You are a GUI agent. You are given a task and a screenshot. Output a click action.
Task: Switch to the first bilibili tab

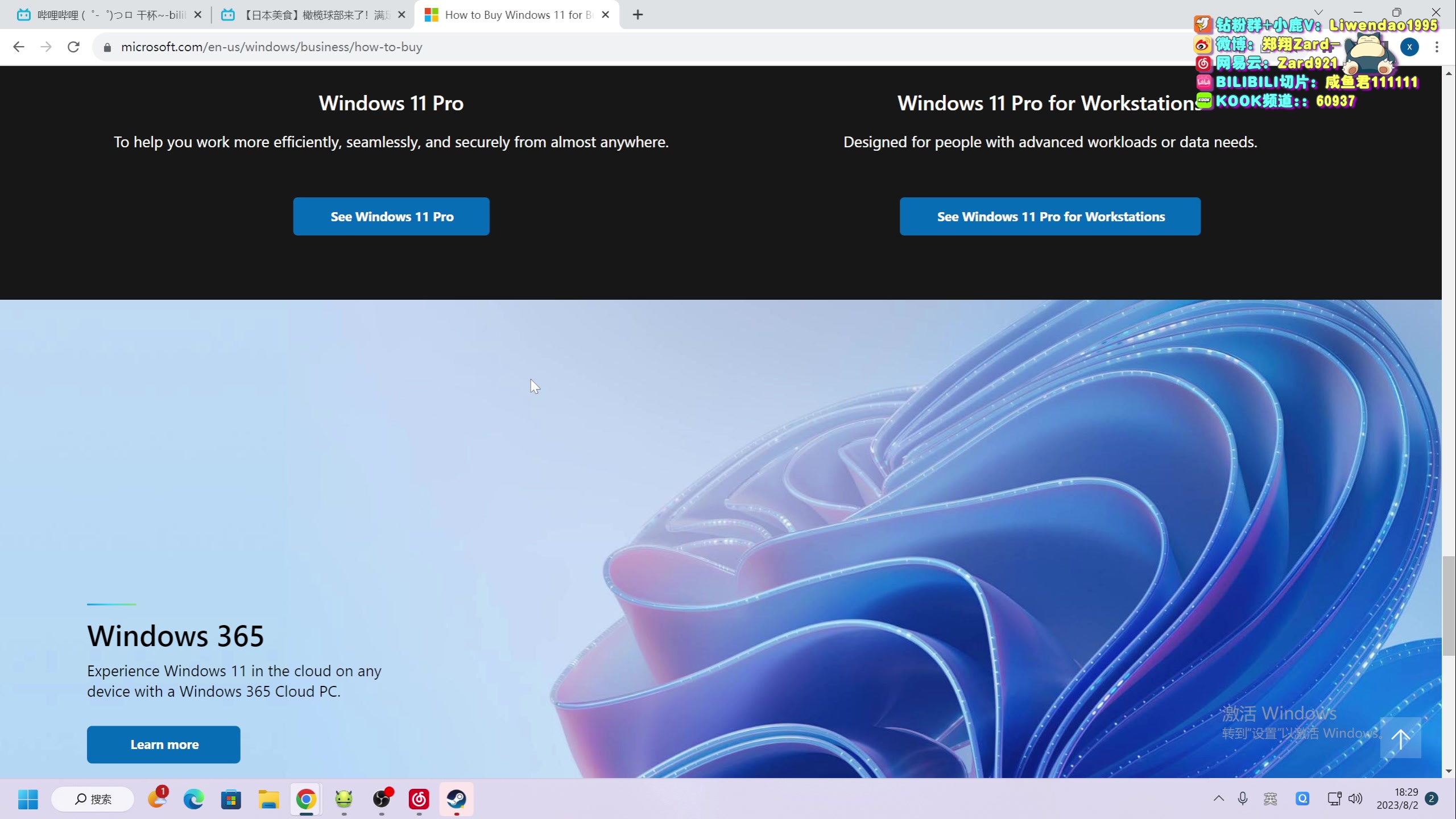pos(108,15)
